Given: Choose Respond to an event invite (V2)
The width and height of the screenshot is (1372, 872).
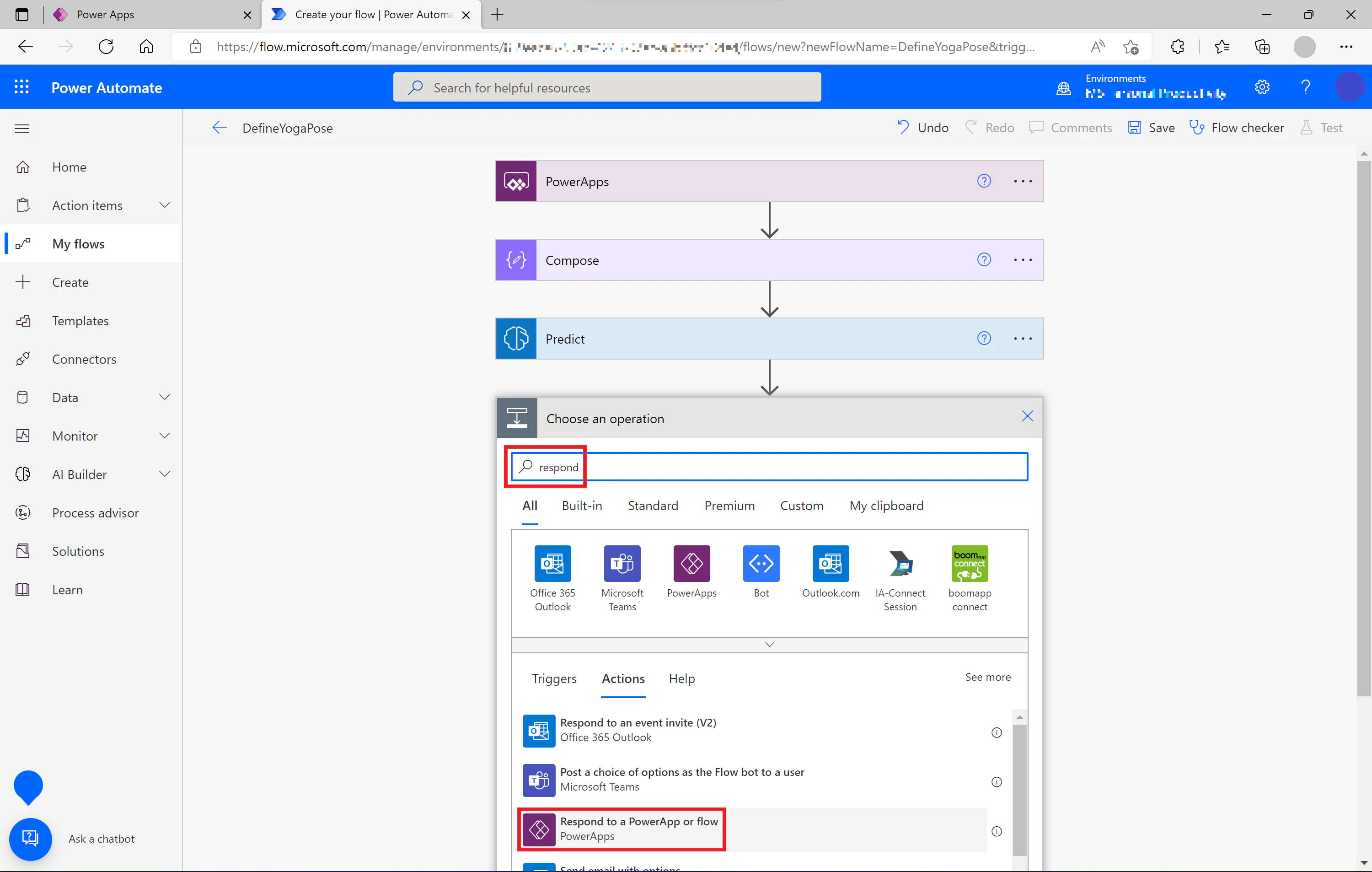Looking at the screenshot, I should click(756, 730).
